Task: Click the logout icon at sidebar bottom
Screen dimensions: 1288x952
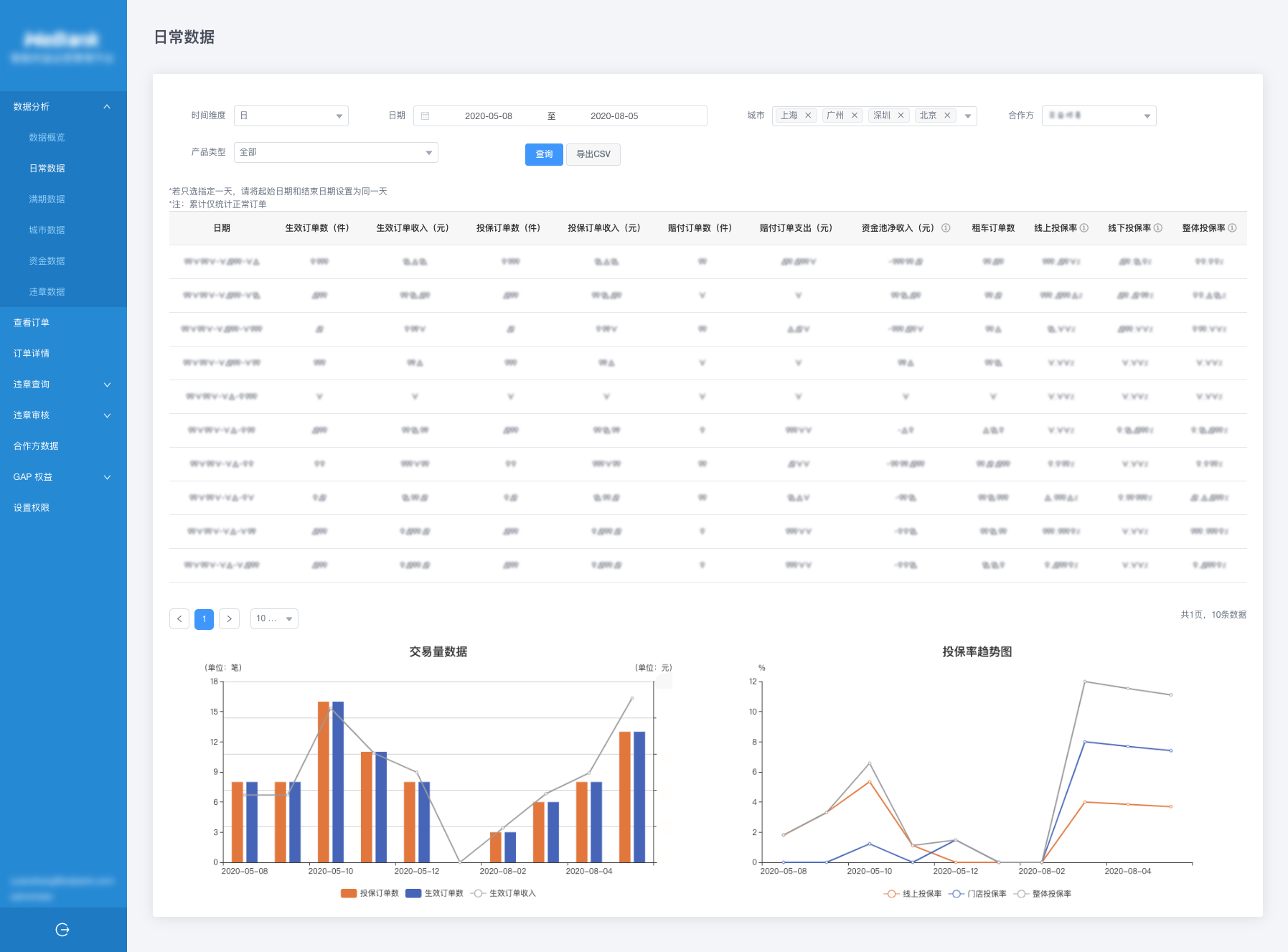Action: (62, 930)
